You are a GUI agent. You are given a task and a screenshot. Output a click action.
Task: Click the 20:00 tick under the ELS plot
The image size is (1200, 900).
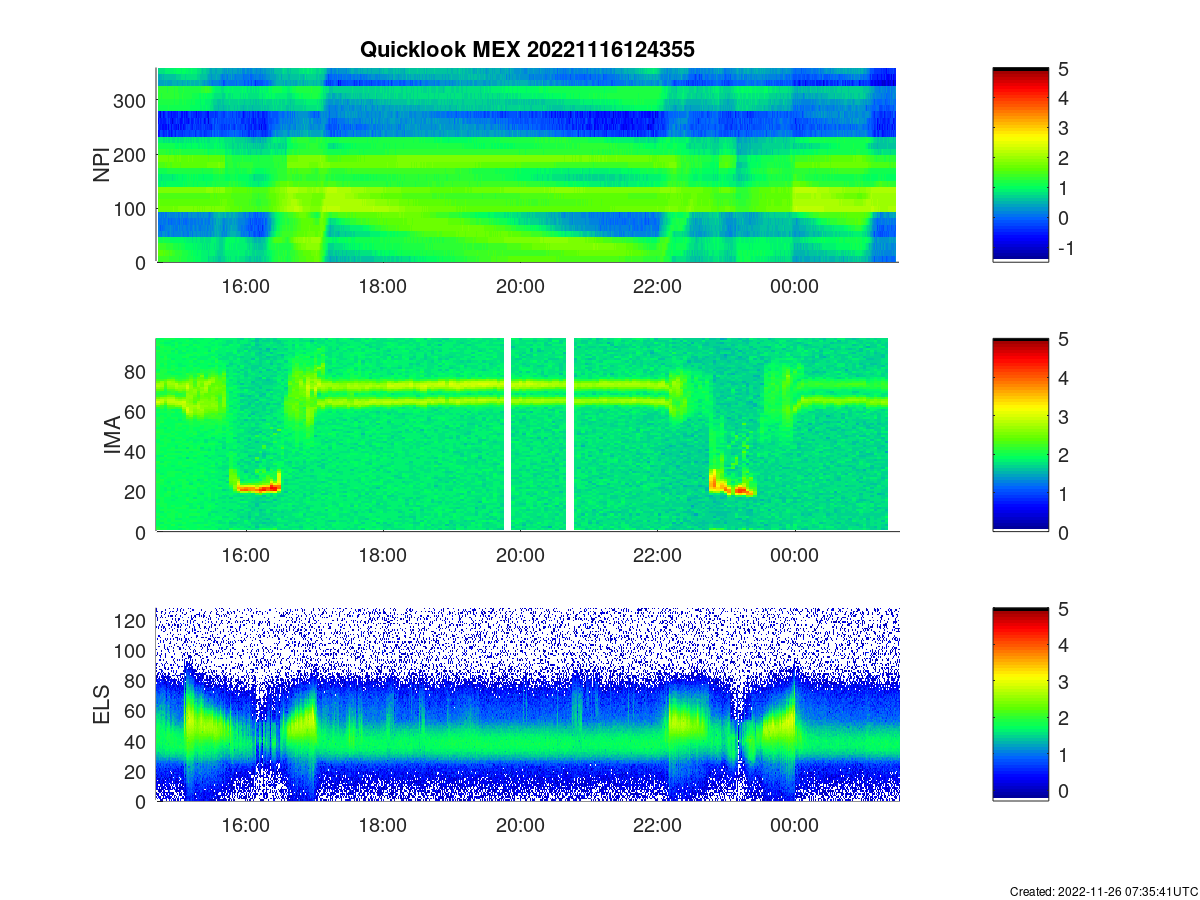point(520,826)
